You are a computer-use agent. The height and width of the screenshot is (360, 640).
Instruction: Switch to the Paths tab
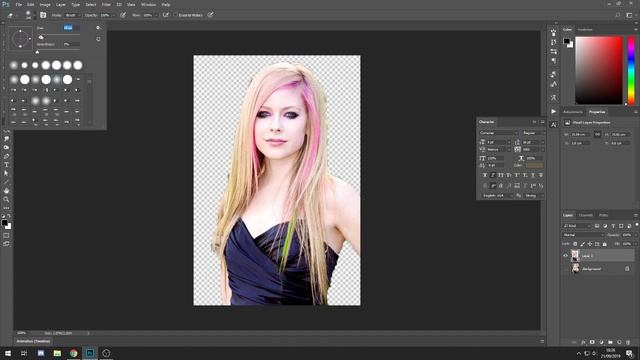[x=603, y=215]
